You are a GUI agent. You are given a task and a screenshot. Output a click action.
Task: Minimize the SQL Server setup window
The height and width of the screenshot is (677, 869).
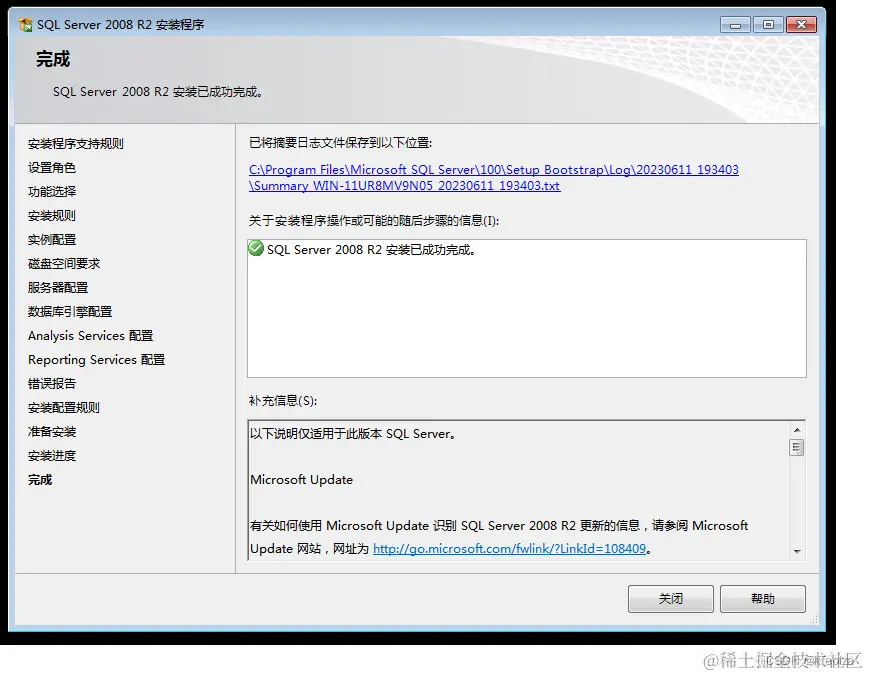tap(735, 25)
